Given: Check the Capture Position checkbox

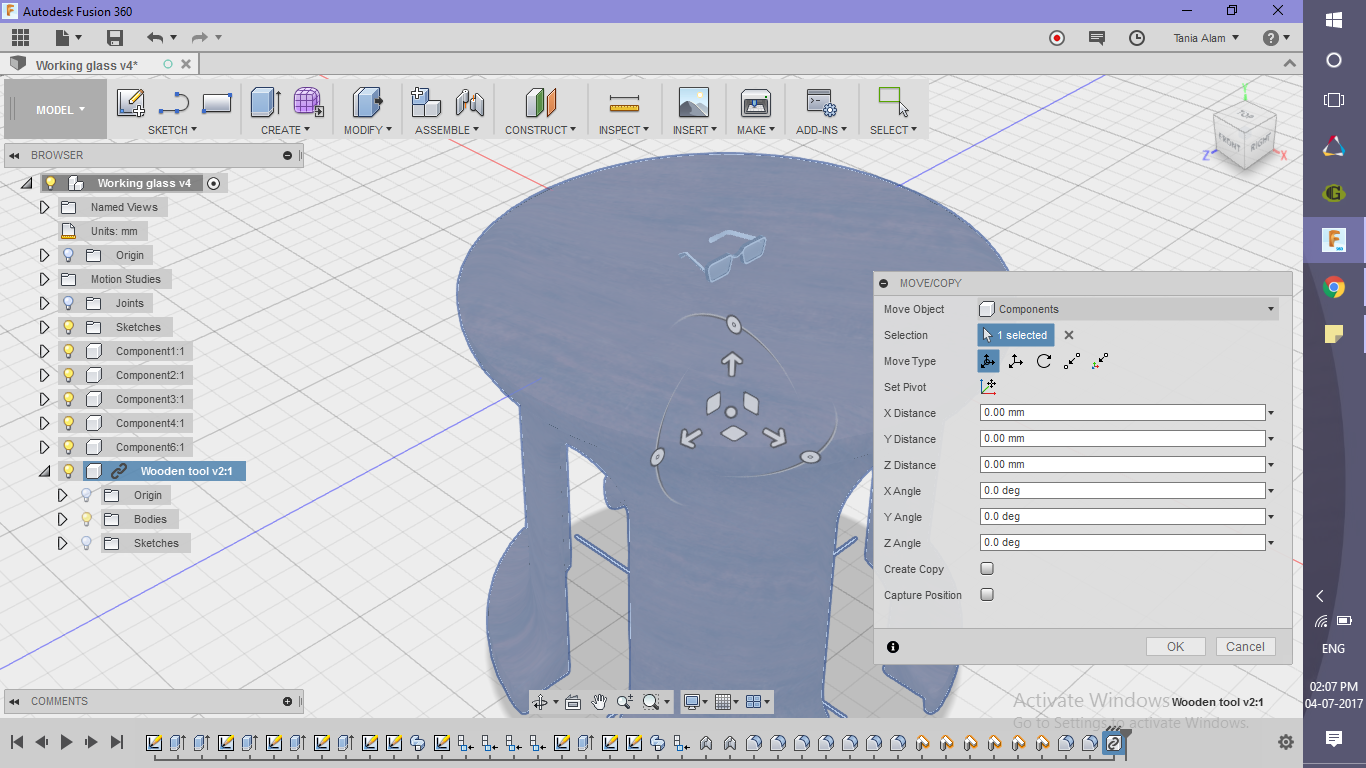Looking at the screenshot, I should point(987,595).
